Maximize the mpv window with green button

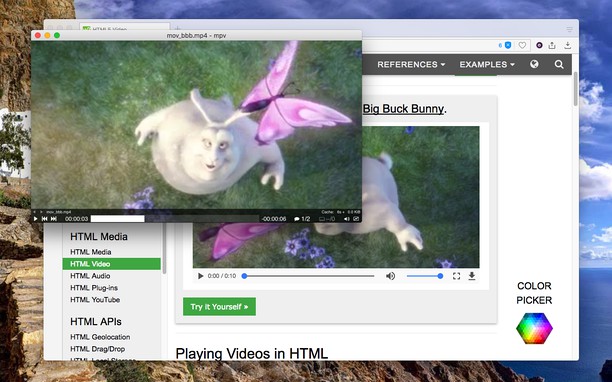point(57,36)
